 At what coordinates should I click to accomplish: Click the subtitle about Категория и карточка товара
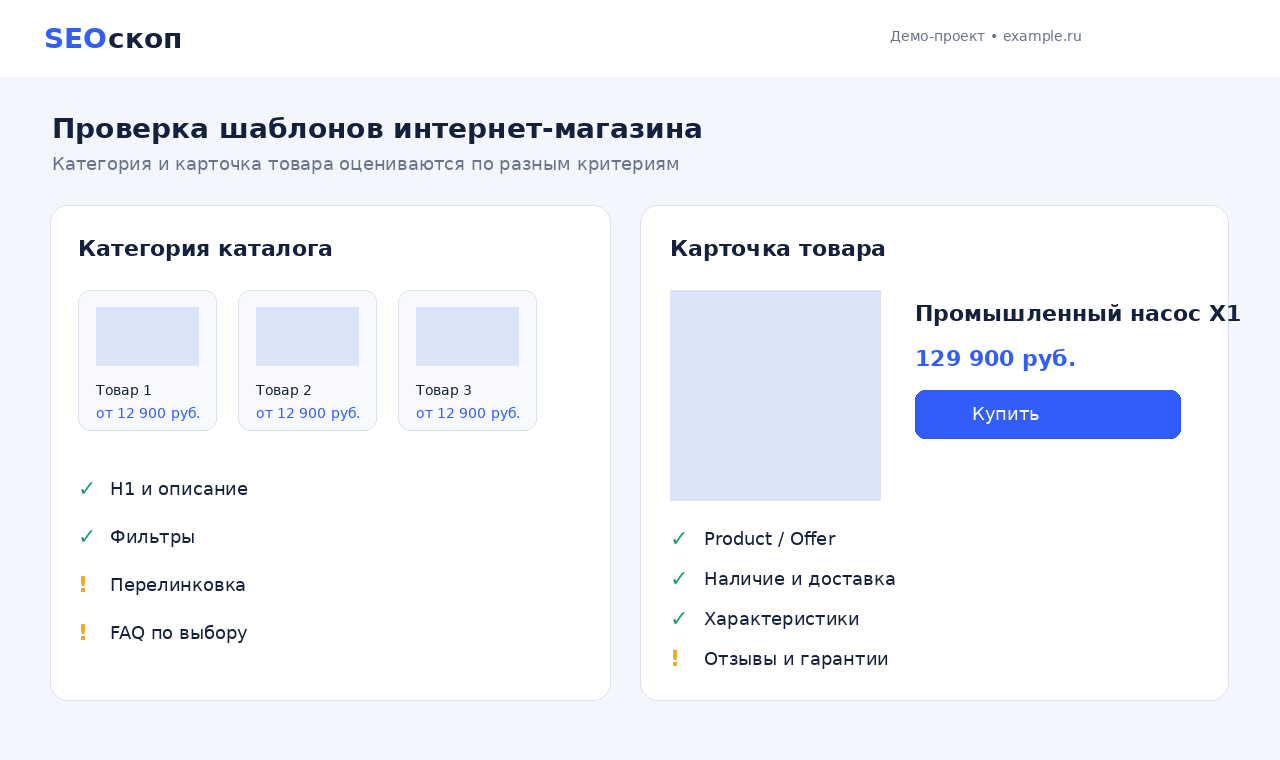366,164
